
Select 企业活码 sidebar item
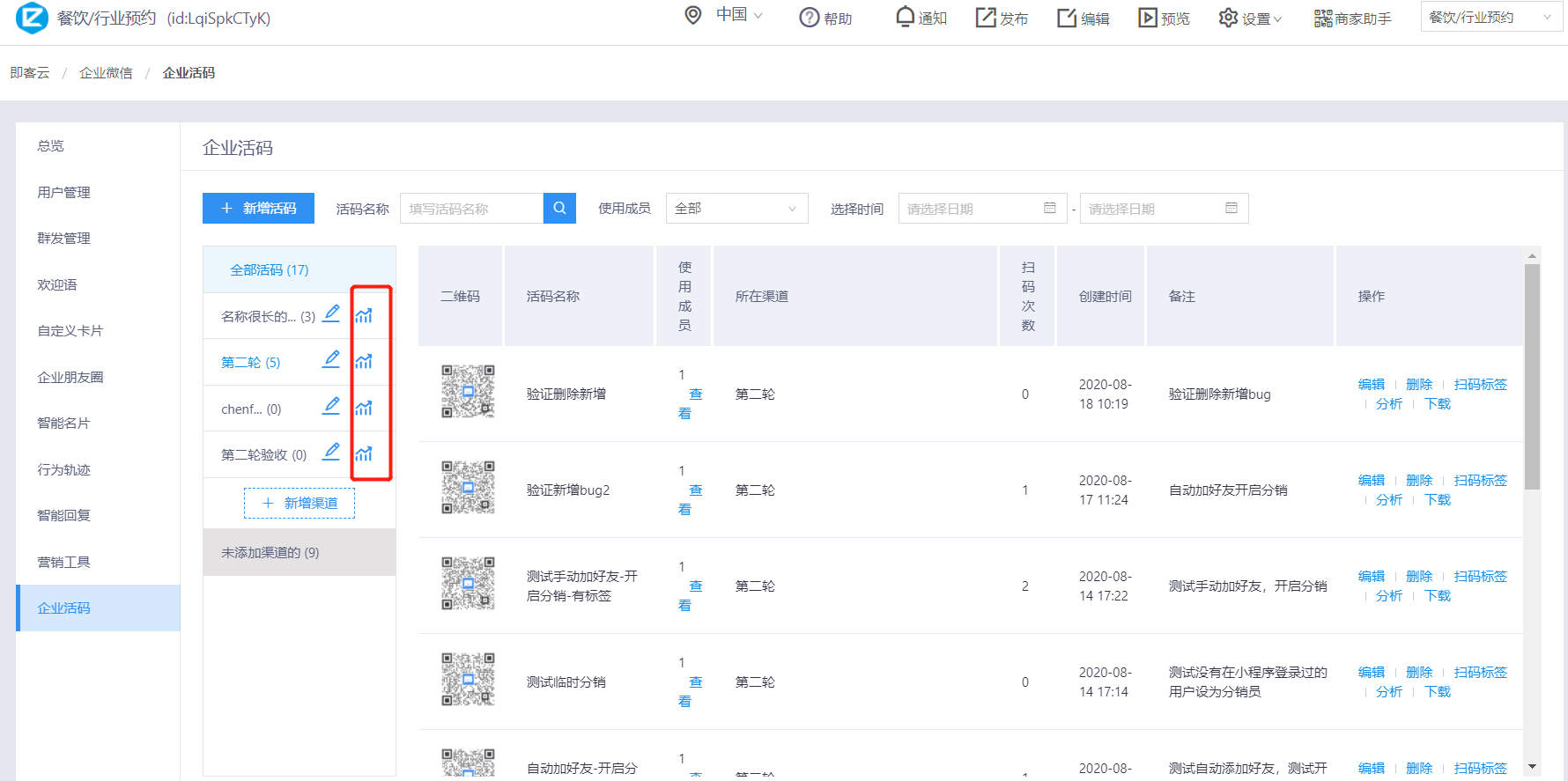[x=98, y=608]
